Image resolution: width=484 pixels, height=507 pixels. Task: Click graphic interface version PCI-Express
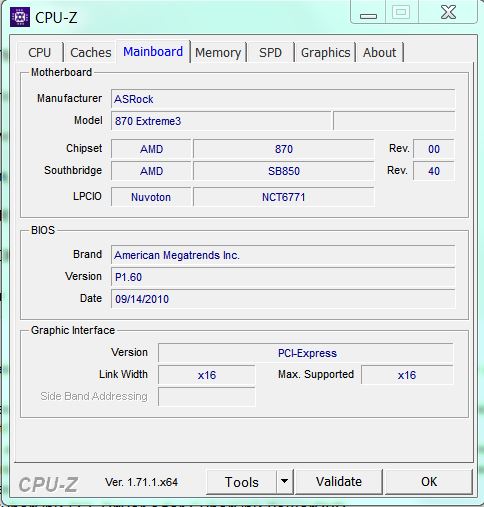click(306, 353)
